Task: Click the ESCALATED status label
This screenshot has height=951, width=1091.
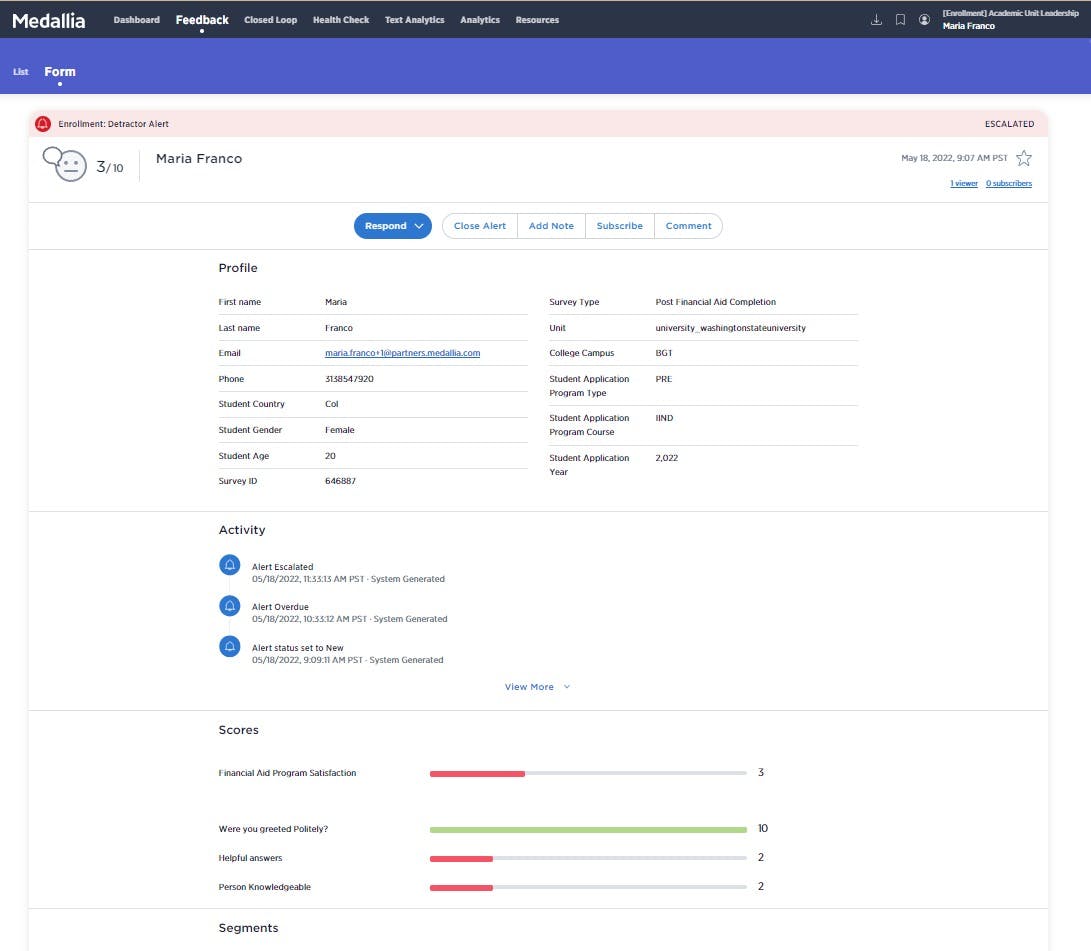Action: pyautogui.click(x=1009, y=124)
